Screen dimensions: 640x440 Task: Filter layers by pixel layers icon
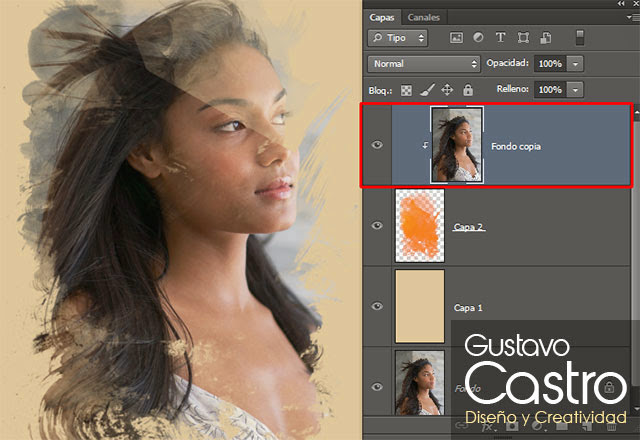coord(456,38)
